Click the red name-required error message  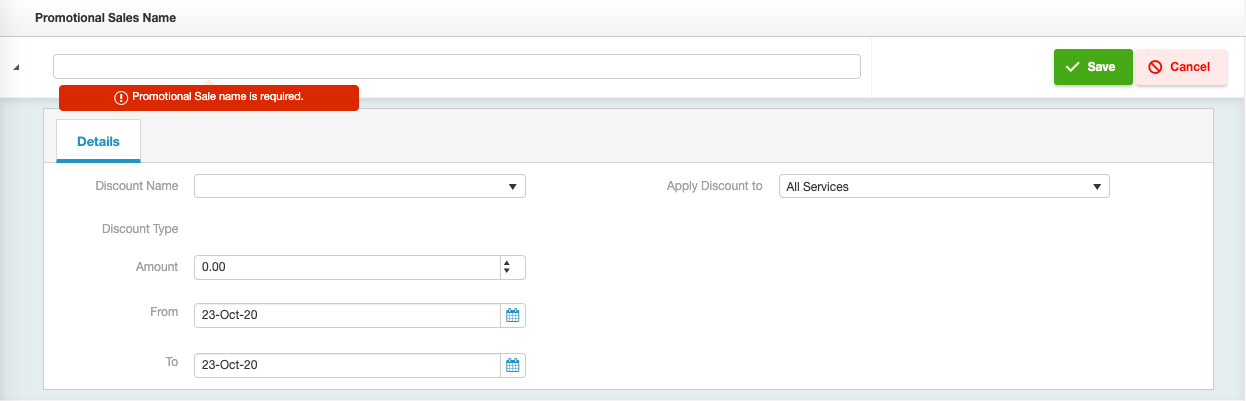[216, 97]
